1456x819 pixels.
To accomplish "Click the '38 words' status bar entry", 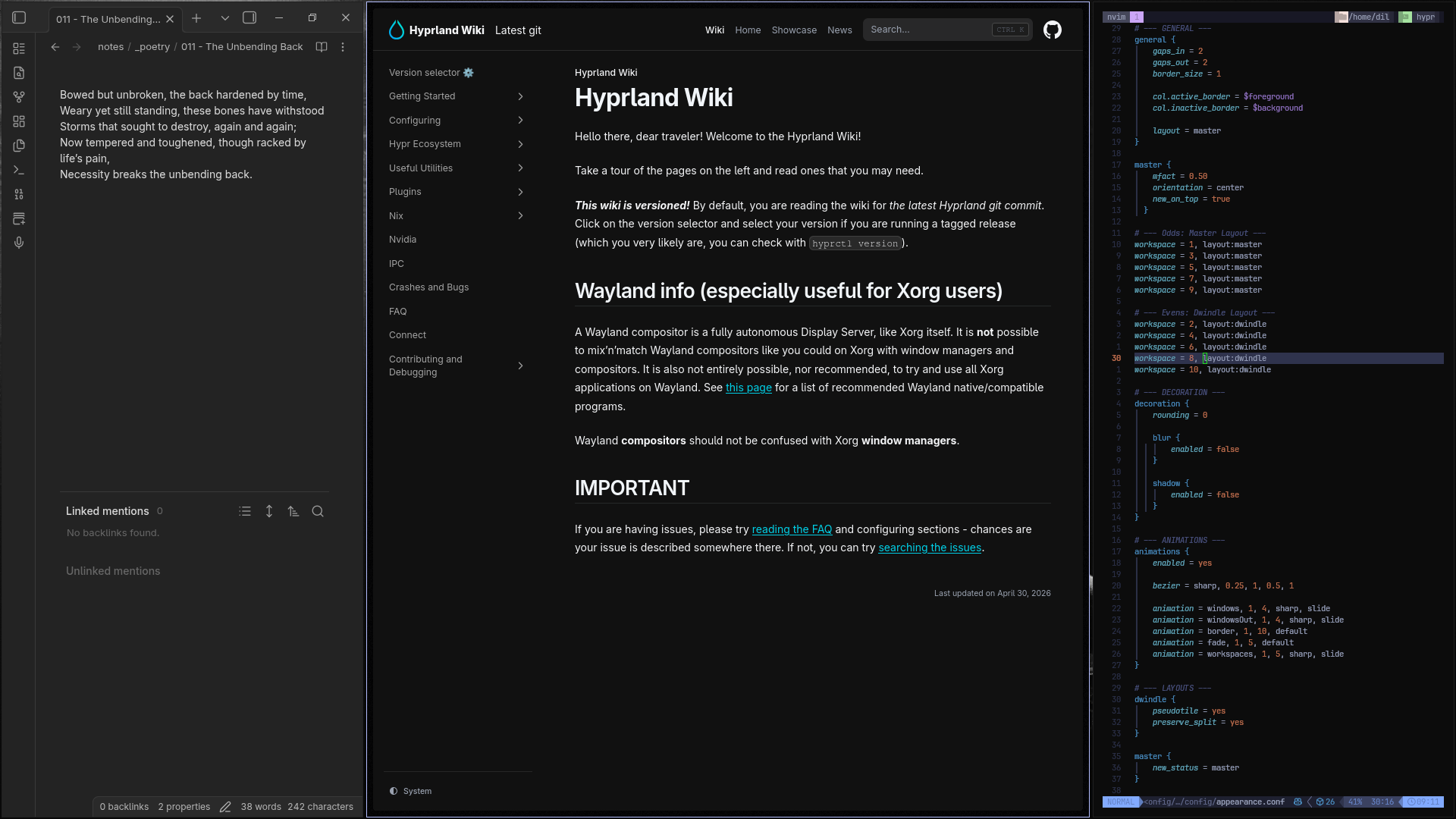I will click(x=261, y=807).
